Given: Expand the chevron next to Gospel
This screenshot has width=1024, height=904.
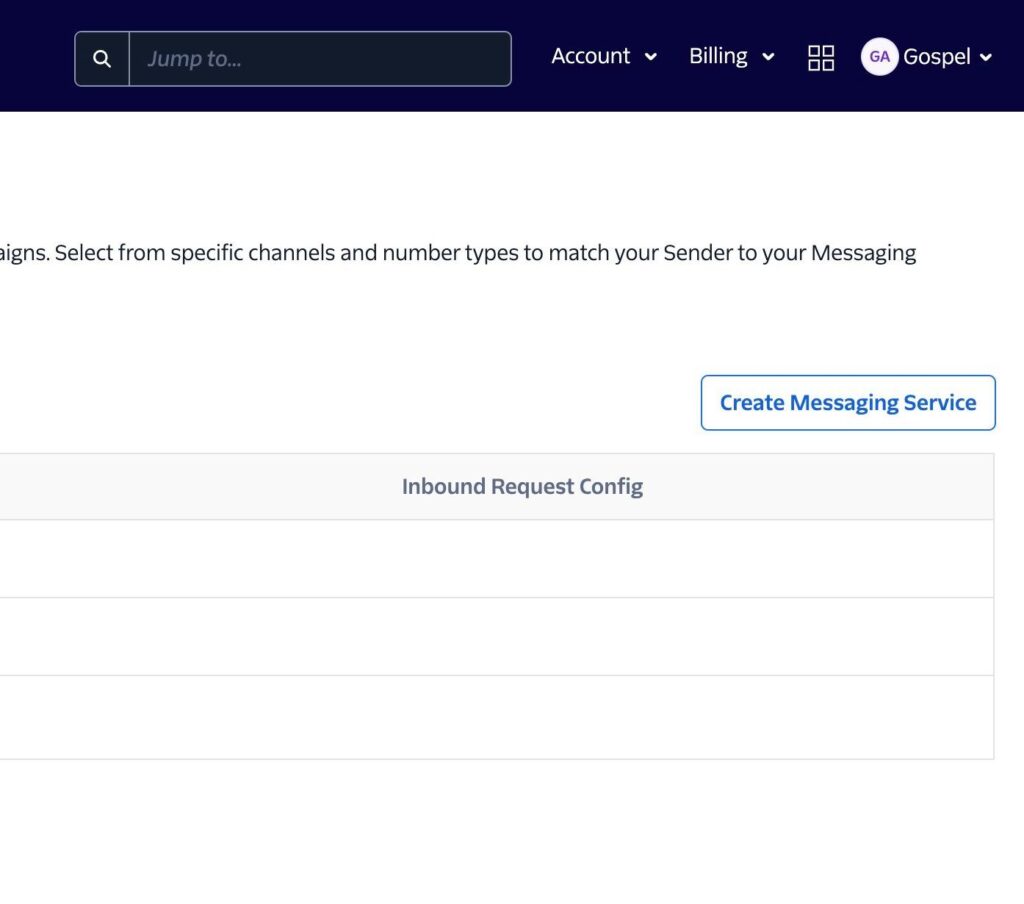Looking at the screenshot, I should [986, 57].
